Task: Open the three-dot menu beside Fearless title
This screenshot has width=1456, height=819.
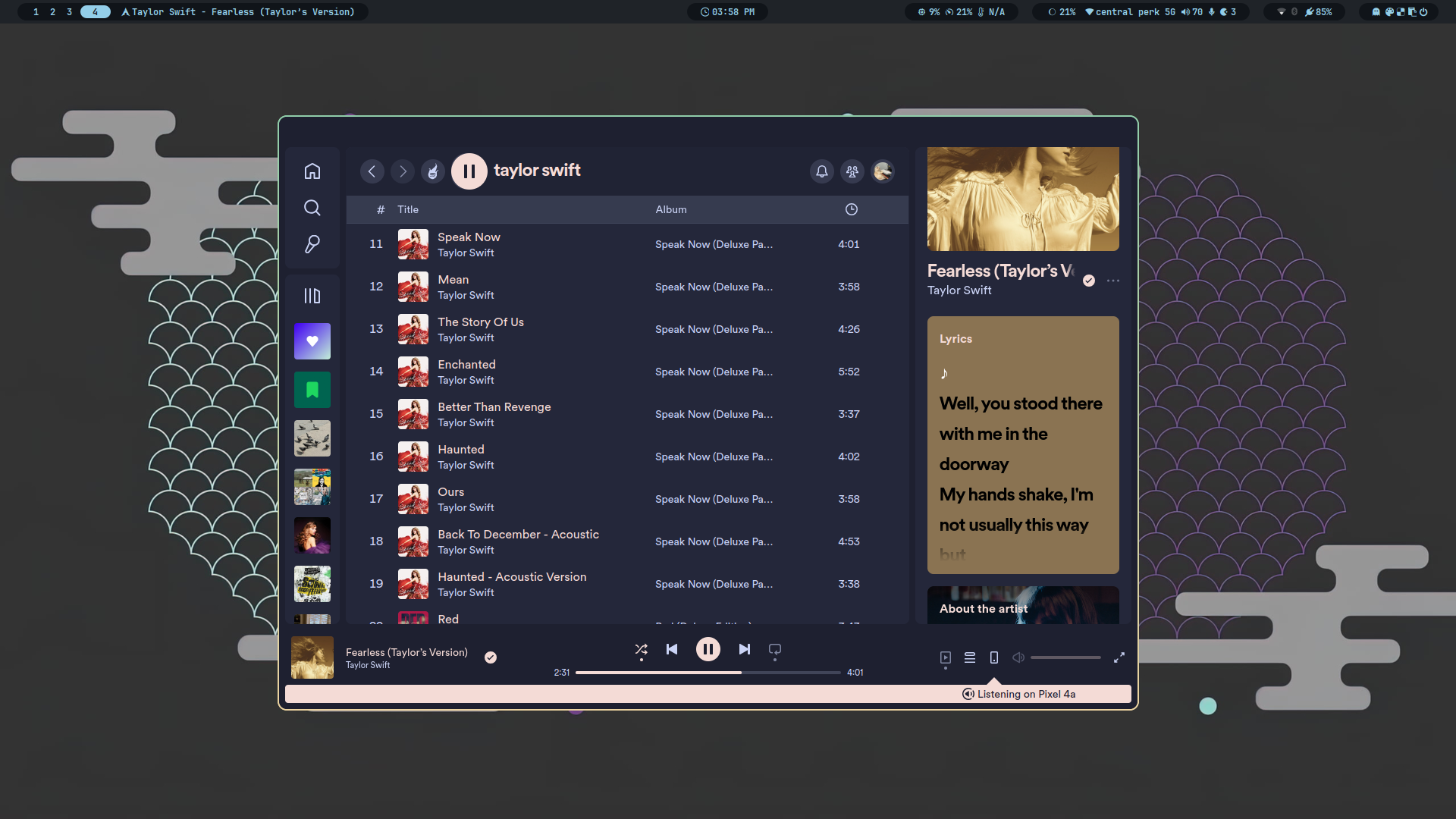Action: click(x=1112, y=281)
